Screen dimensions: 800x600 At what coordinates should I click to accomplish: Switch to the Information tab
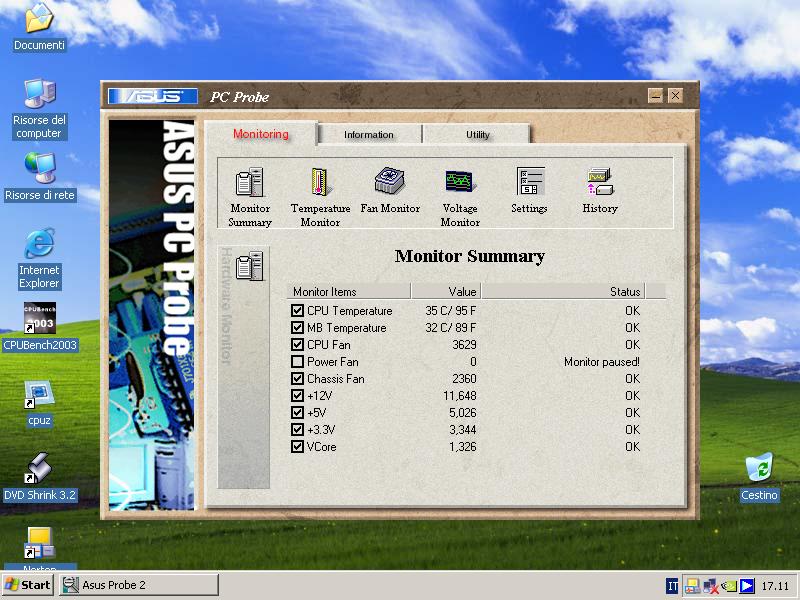(369, 135)
